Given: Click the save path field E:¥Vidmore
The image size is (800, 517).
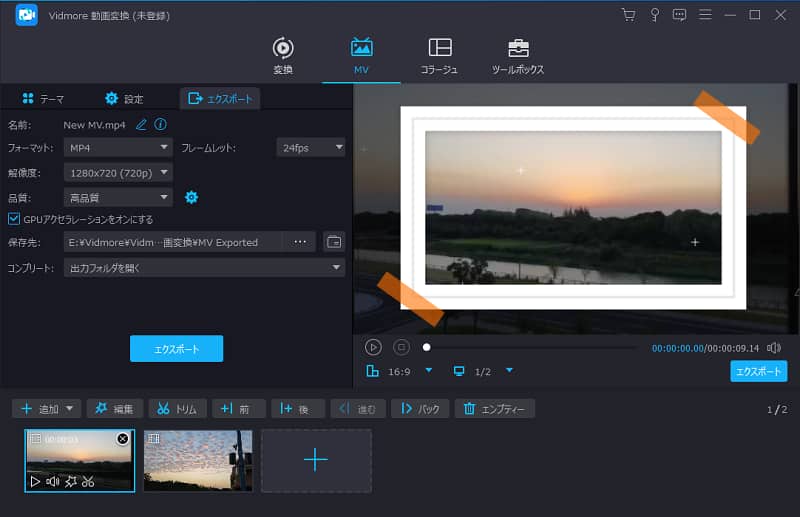Looking at the screenshot, I should pos(173,242).
